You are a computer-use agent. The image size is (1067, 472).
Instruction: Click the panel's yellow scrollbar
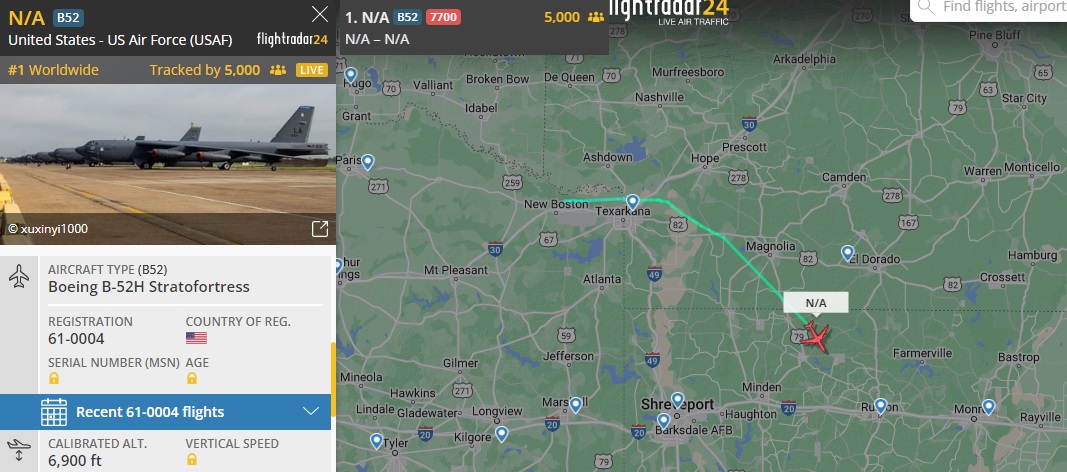333,380
